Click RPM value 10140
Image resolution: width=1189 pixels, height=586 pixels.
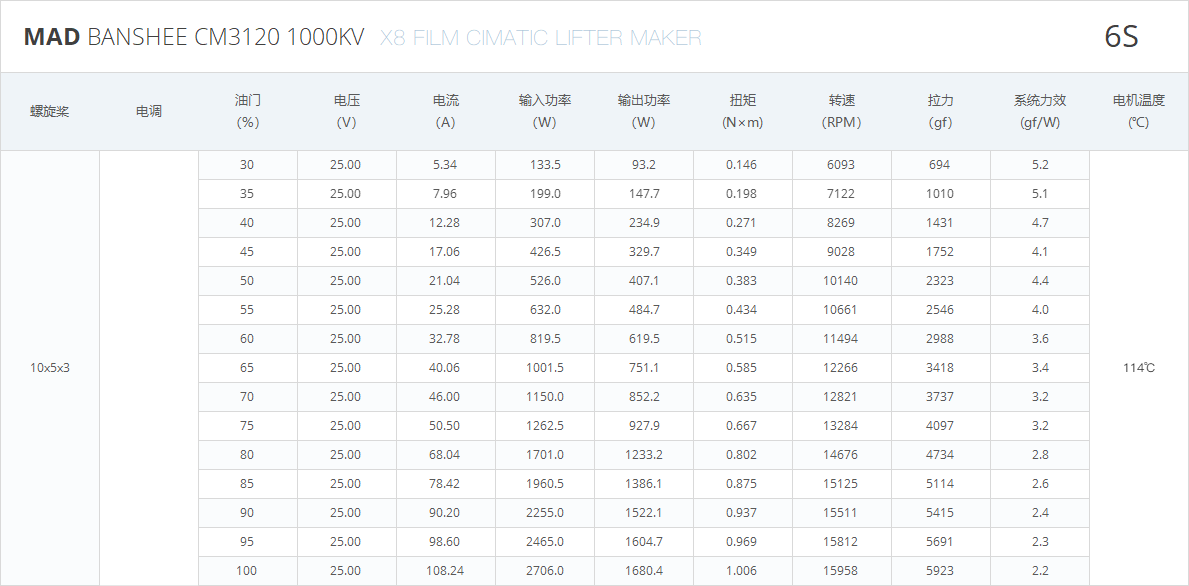[840, 280]
